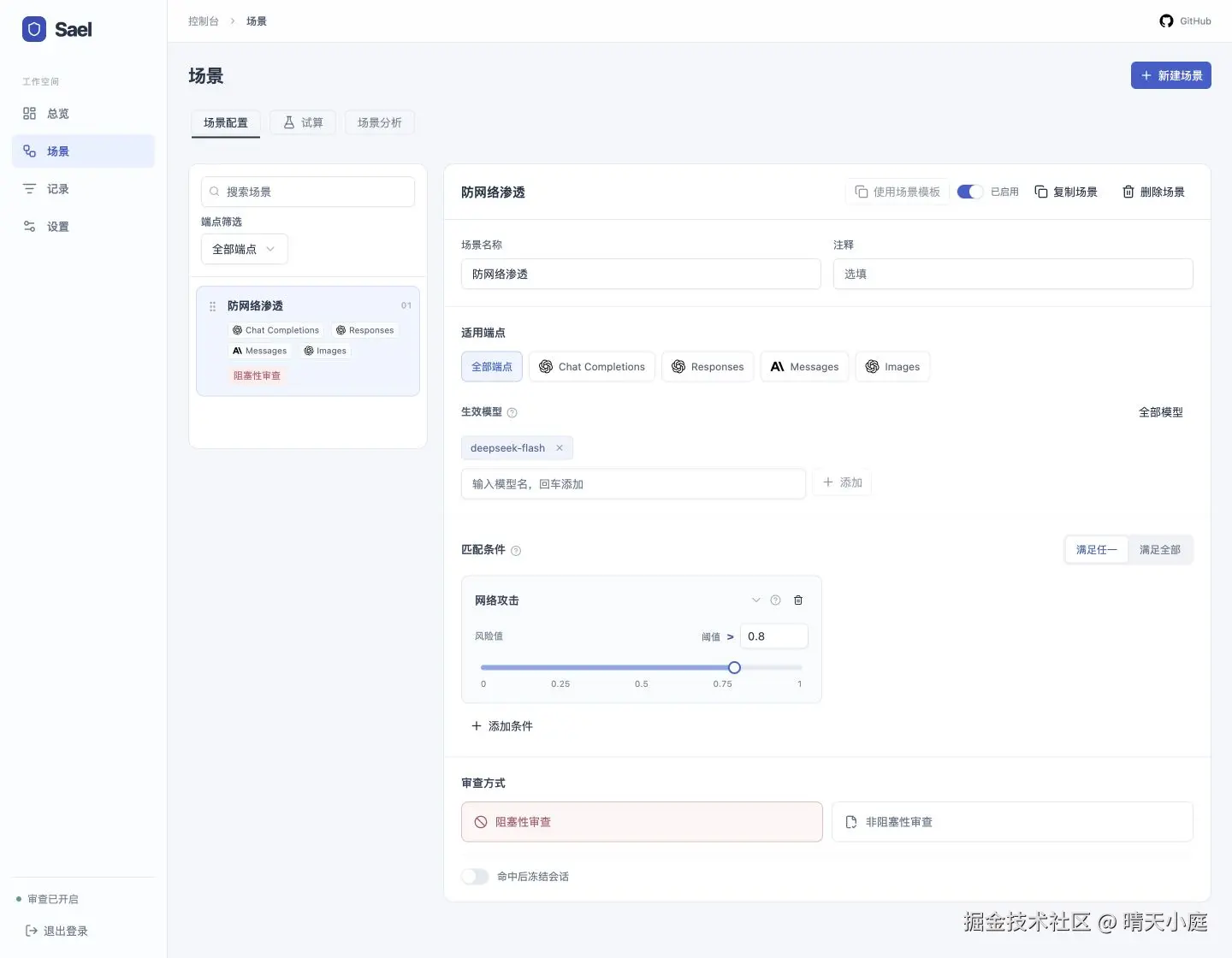Choose 满足任一 match mode
Viewport: 1232px width, 958px height.
coord(1097,550)
